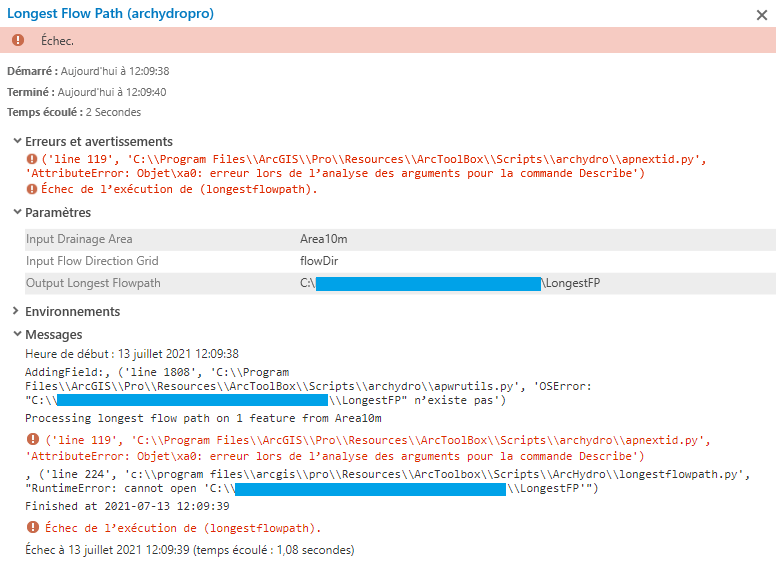Collapse the Erreurs et avertissements section
The image size is (776, 562).
[17, 141]
